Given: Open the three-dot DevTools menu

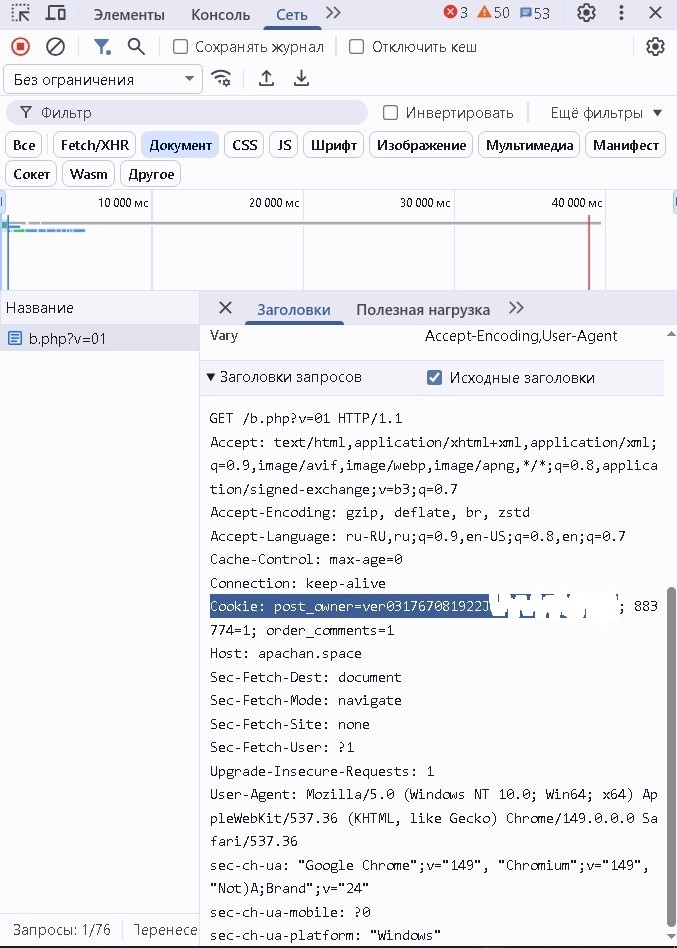Looking at the screenshot, I should coord(621,13).
